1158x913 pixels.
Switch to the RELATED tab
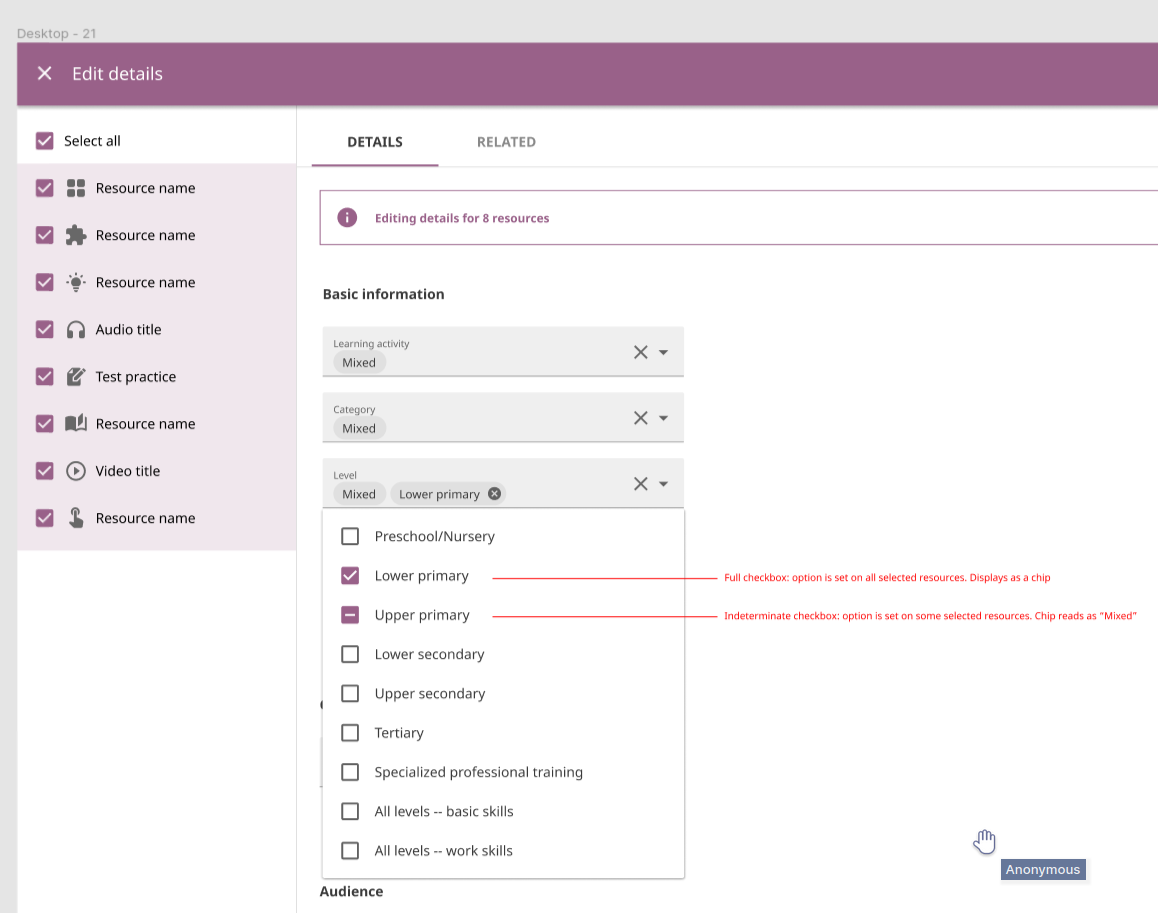[x=506, y=142]
